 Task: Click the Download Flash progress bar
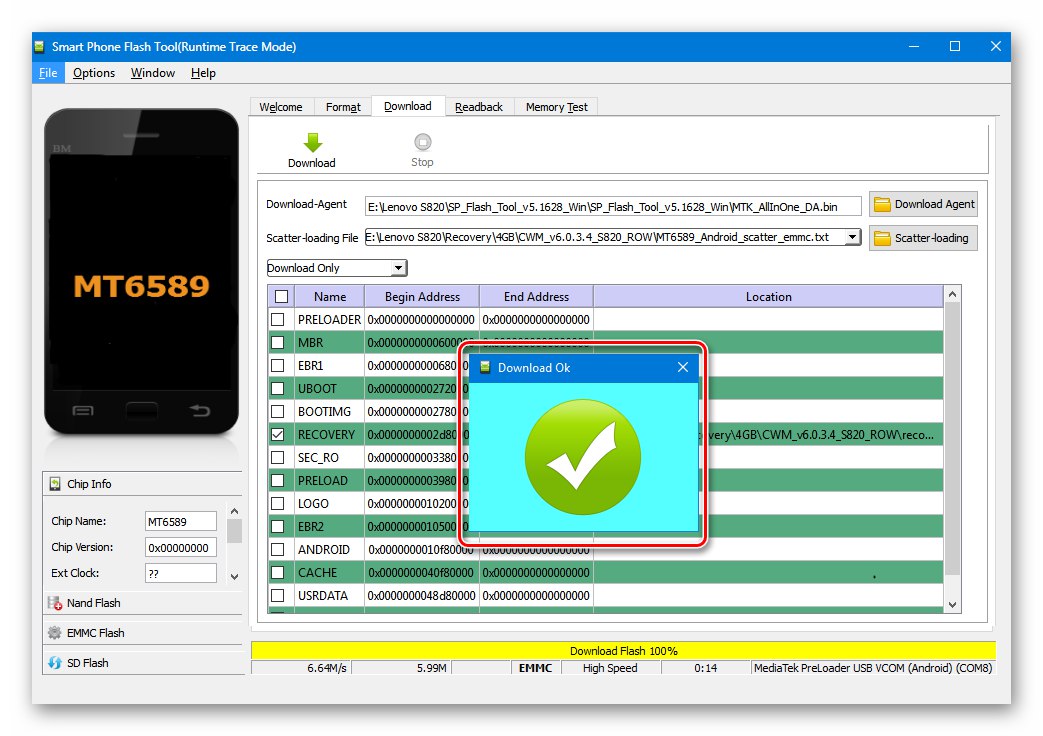(621, 650)
